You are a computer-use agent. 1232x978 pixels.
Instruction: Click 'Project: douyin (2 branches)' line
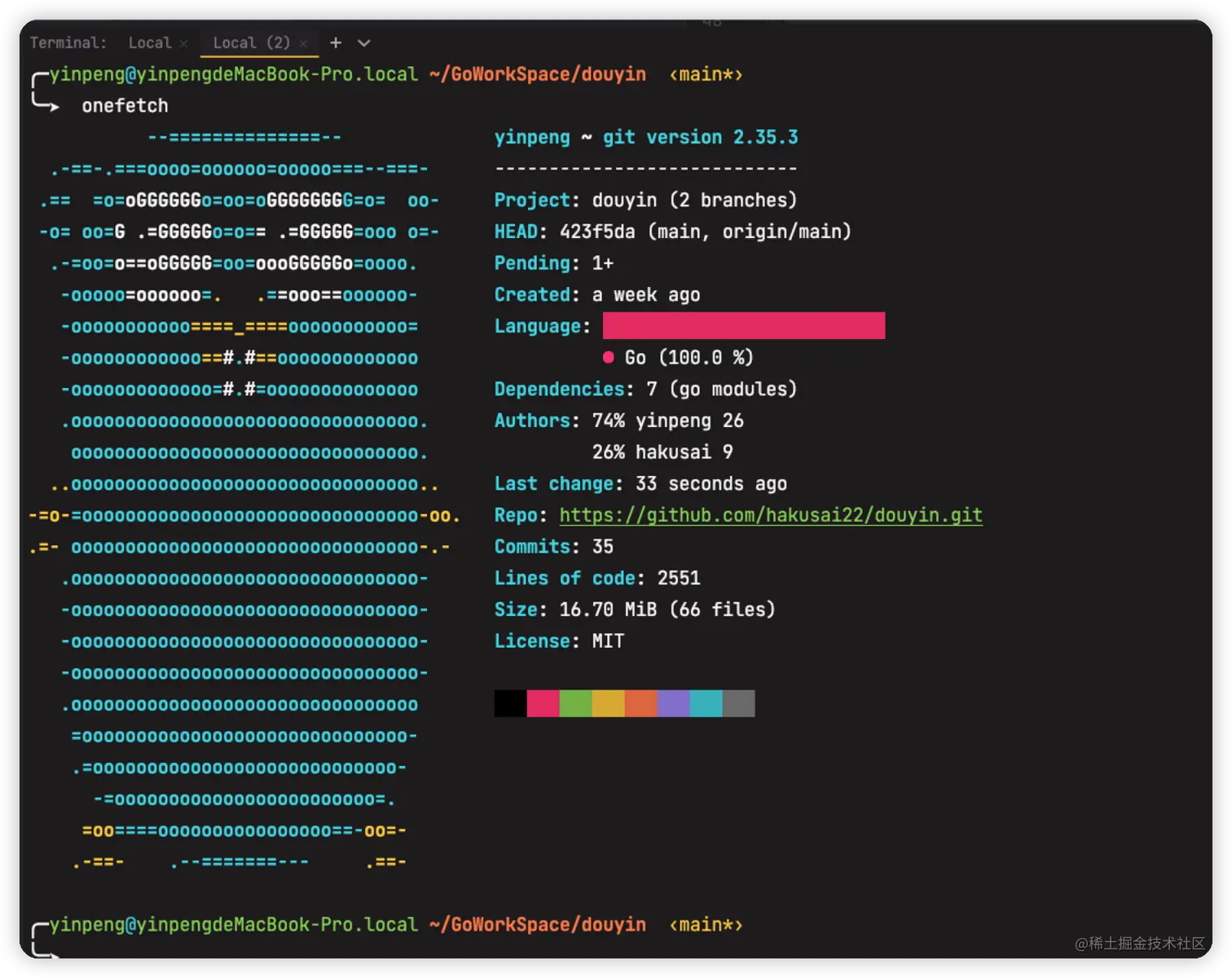pos(645,200)
